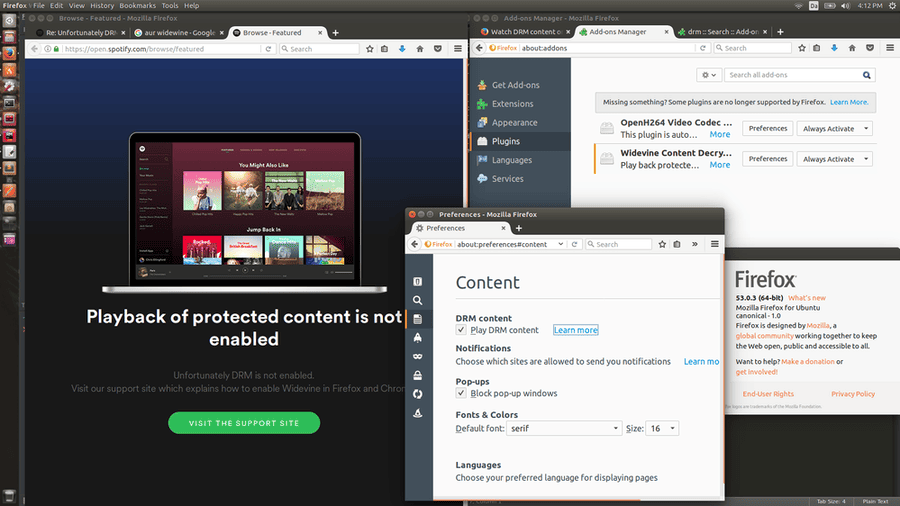
Task: Select Appearance in add-ons sidebar
Action: [521, 123]
